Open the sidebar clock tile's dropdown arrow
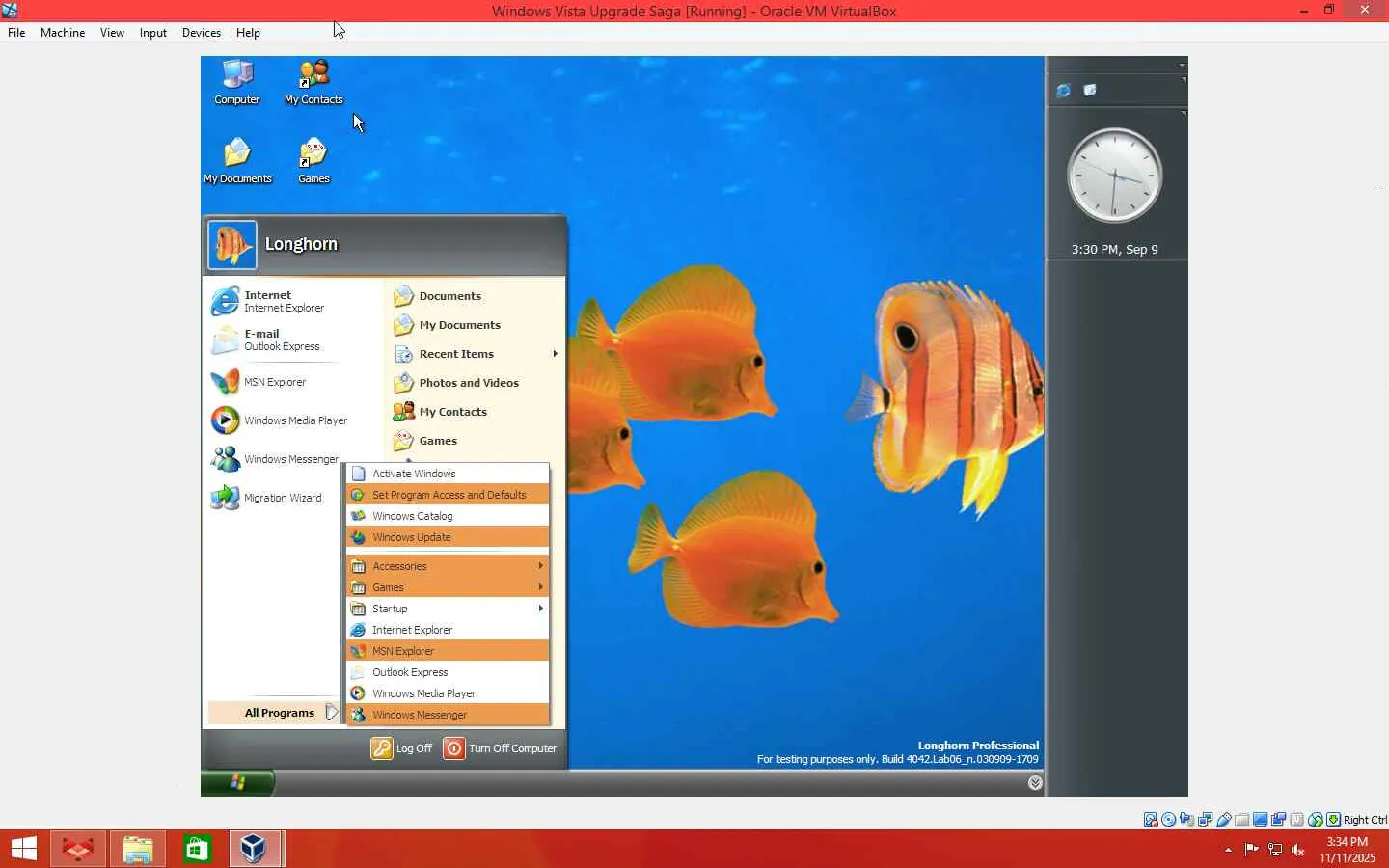1389x868 pixels. tap(1183, 114)
